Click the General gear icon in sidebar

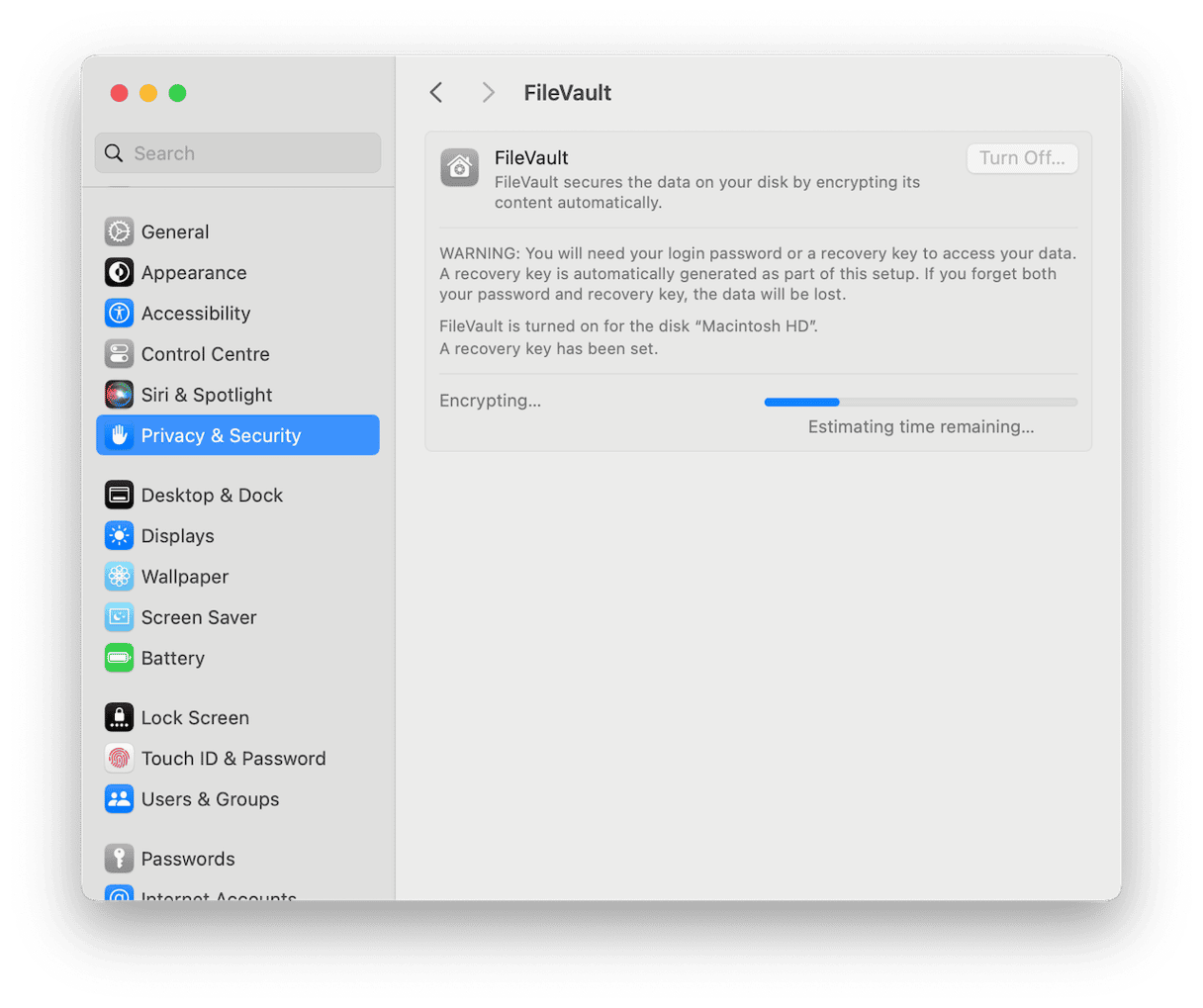(119, 231)
